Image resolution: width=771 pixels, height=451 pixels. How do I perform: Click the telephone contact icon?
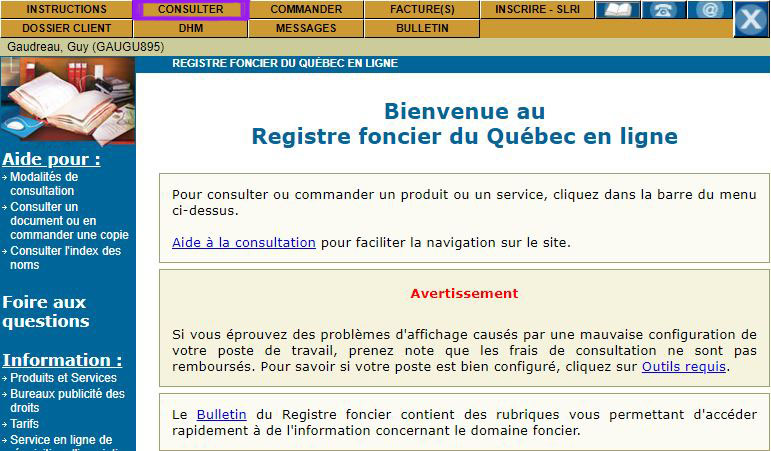coord(663,10)
